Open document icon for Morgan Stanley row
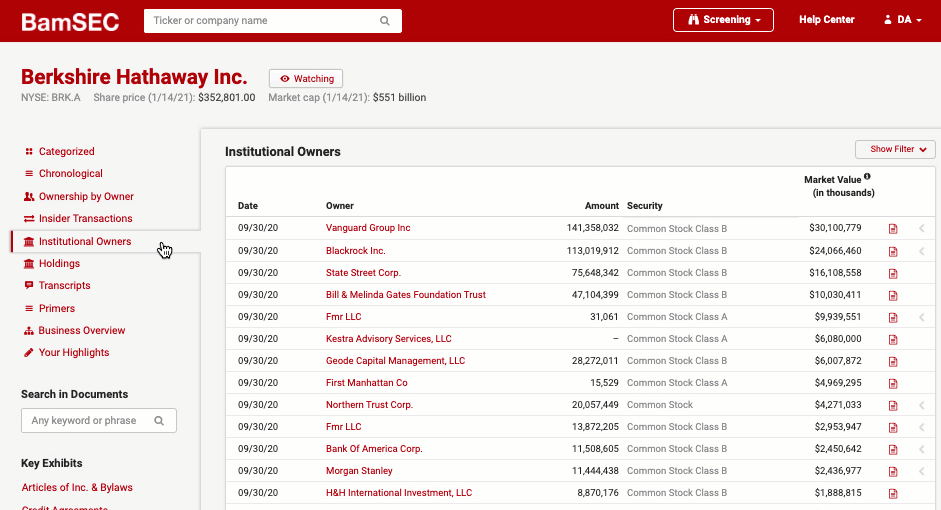This screenshot has width=941, height=510. 893,472
